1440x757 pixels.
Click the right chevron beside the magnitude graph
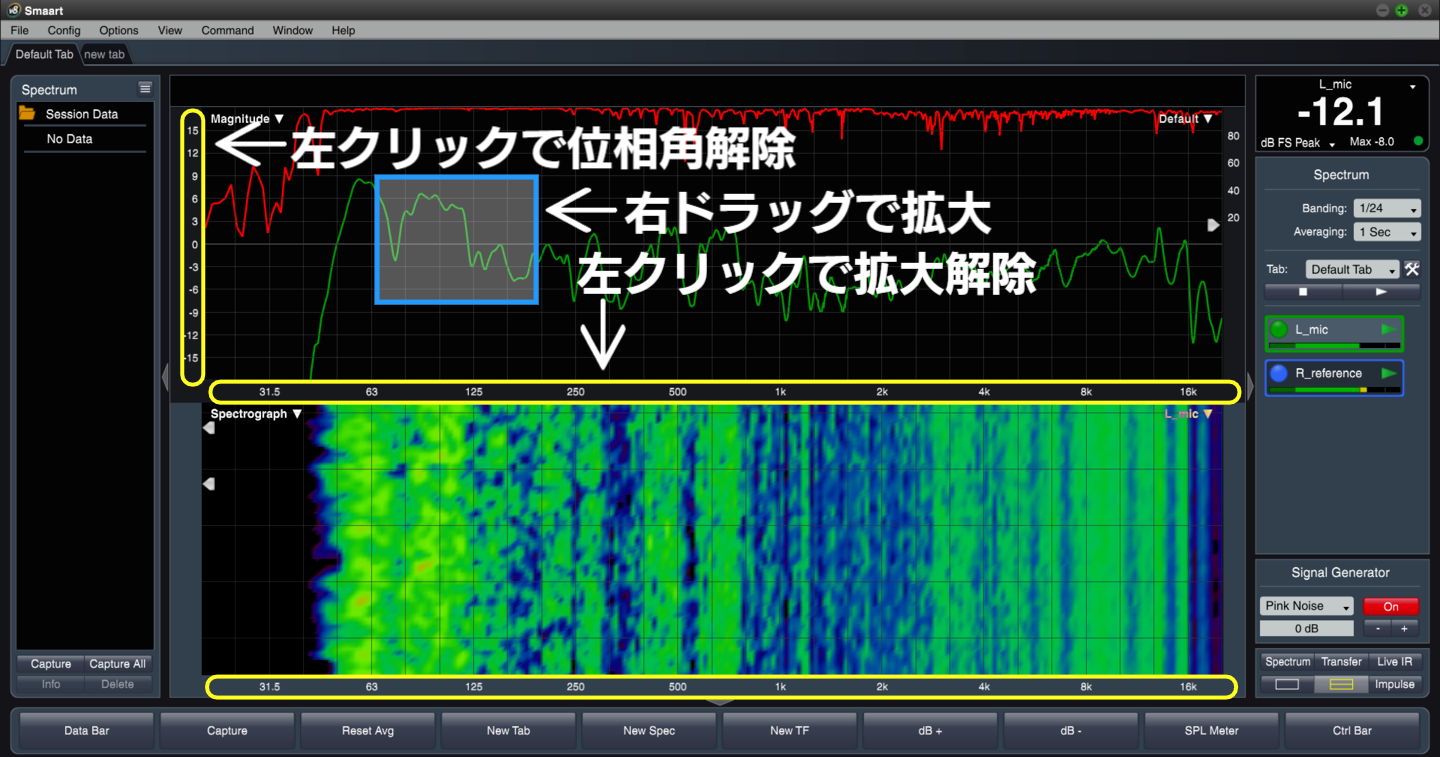click(x=1213, y=225)
